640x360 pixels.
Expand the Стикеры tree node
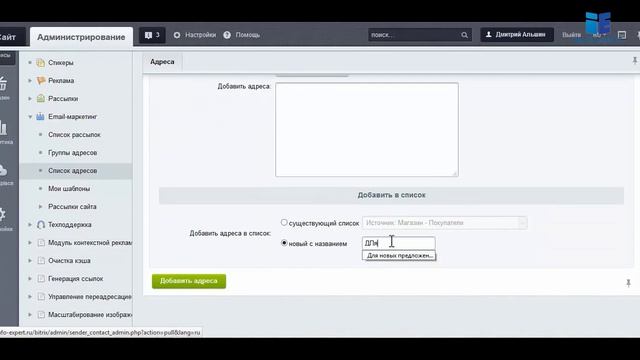pyautogui.click(x=30, y=62)
